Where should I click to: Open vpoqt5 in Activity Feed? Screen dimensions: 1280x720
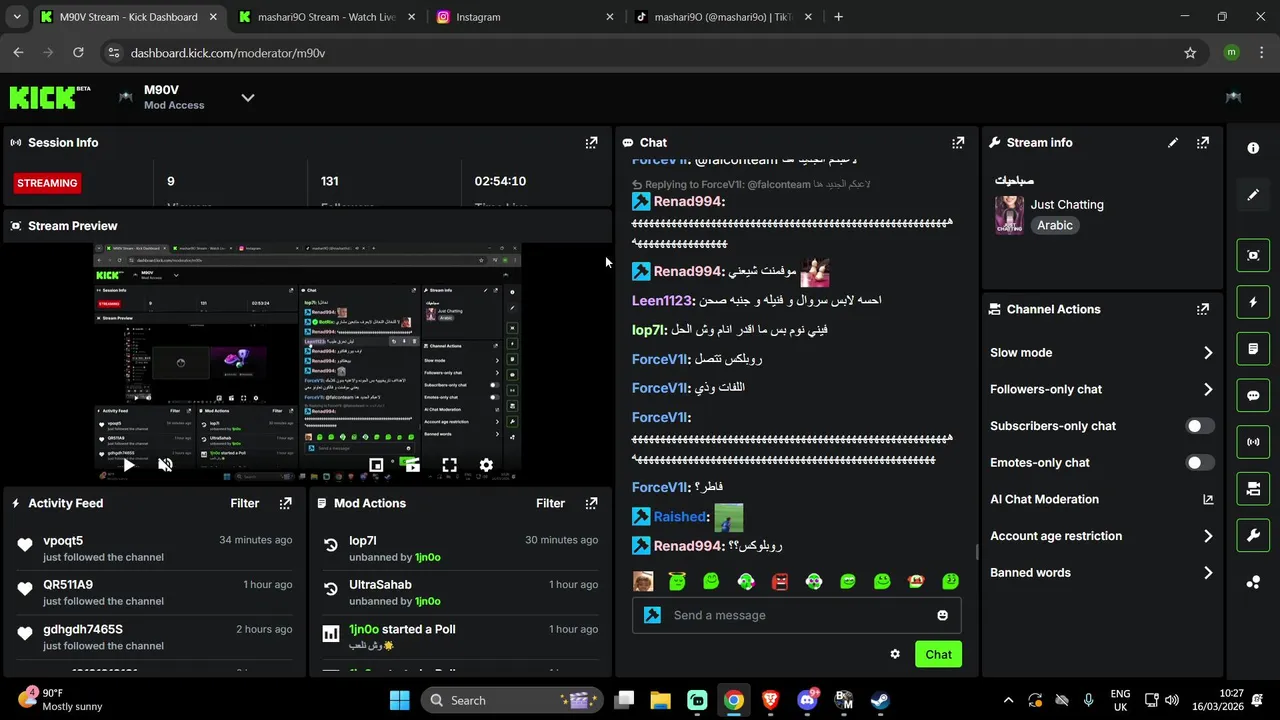tap(63, 541)
